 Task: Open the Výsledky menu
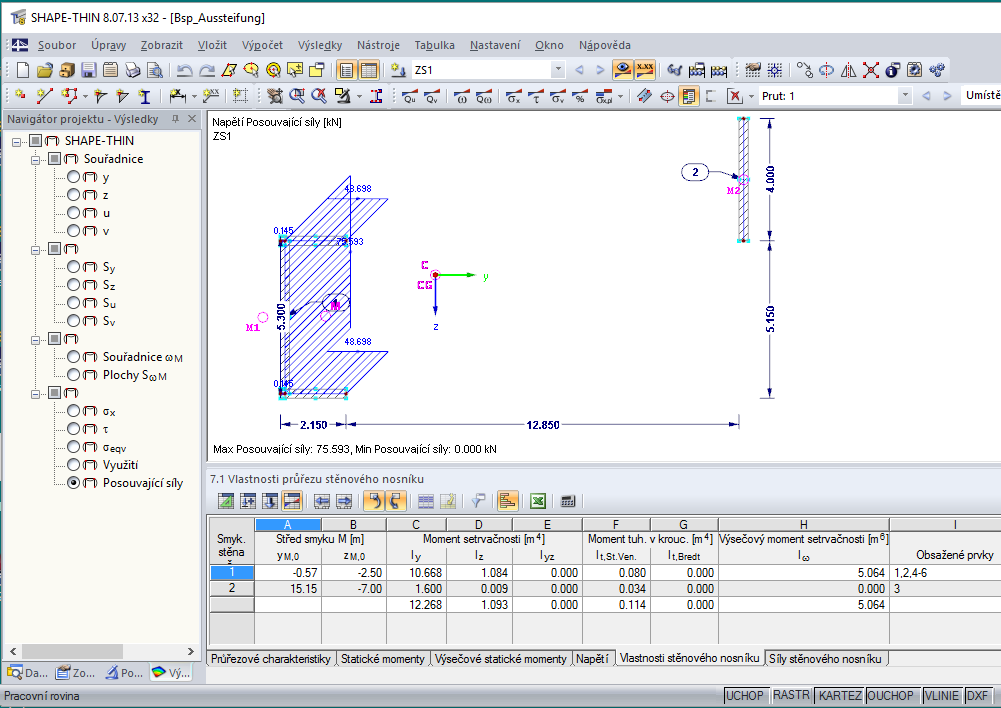tap(320, 45)
